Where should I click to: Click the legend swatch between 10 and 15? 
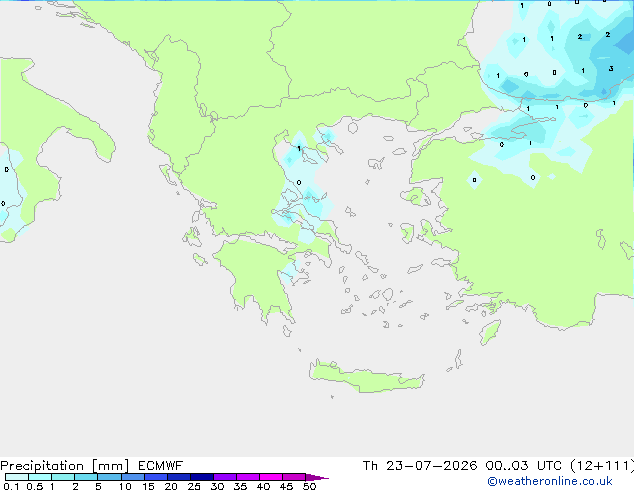click(x=132, y=477)
